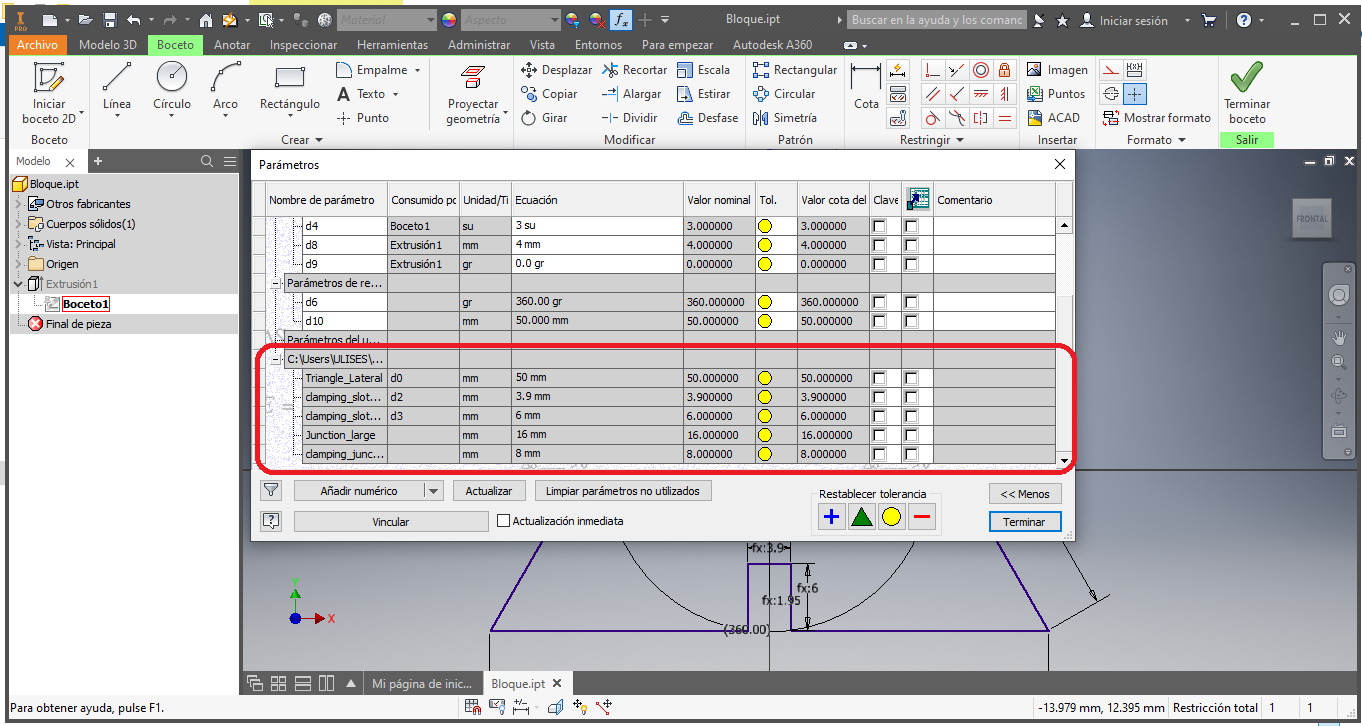Insert an Imagen into the sketch

(1057, 70)
